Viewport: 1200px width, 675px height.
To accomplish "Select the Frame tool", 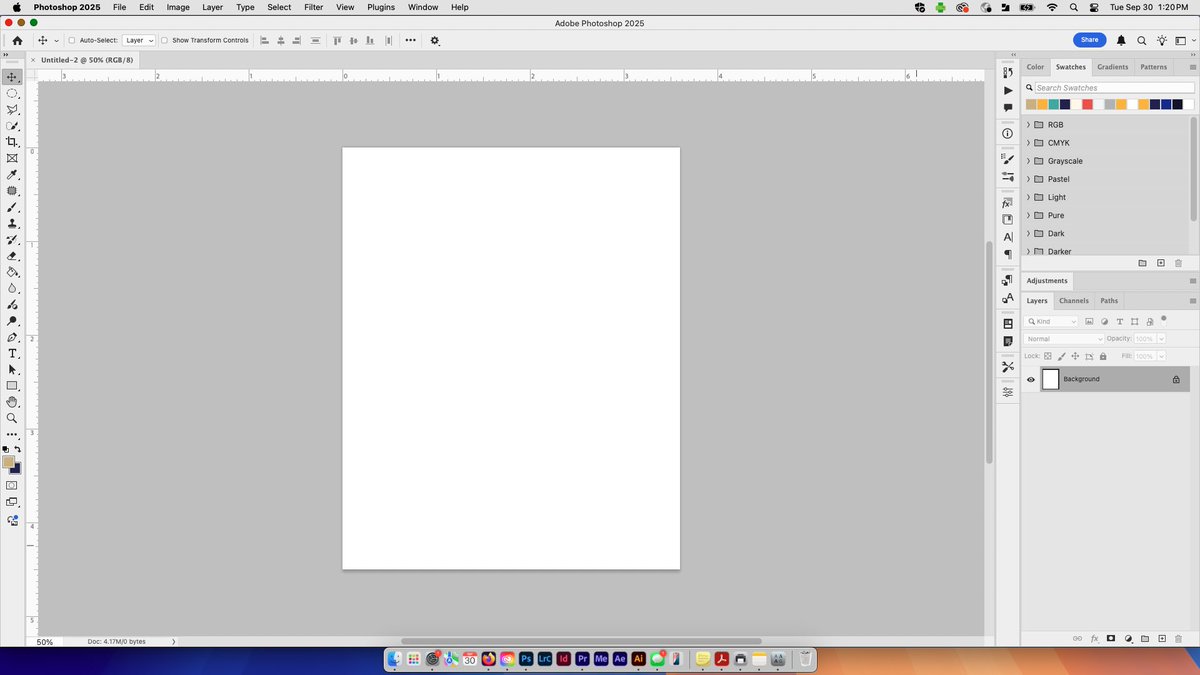I will tap(13, 158).
